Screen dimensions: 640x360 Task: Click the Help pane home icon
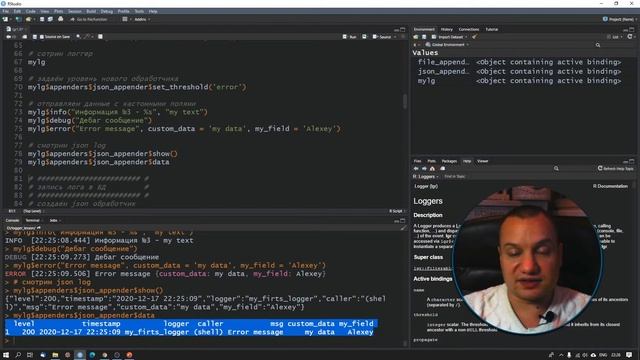(x=432, y=169)
